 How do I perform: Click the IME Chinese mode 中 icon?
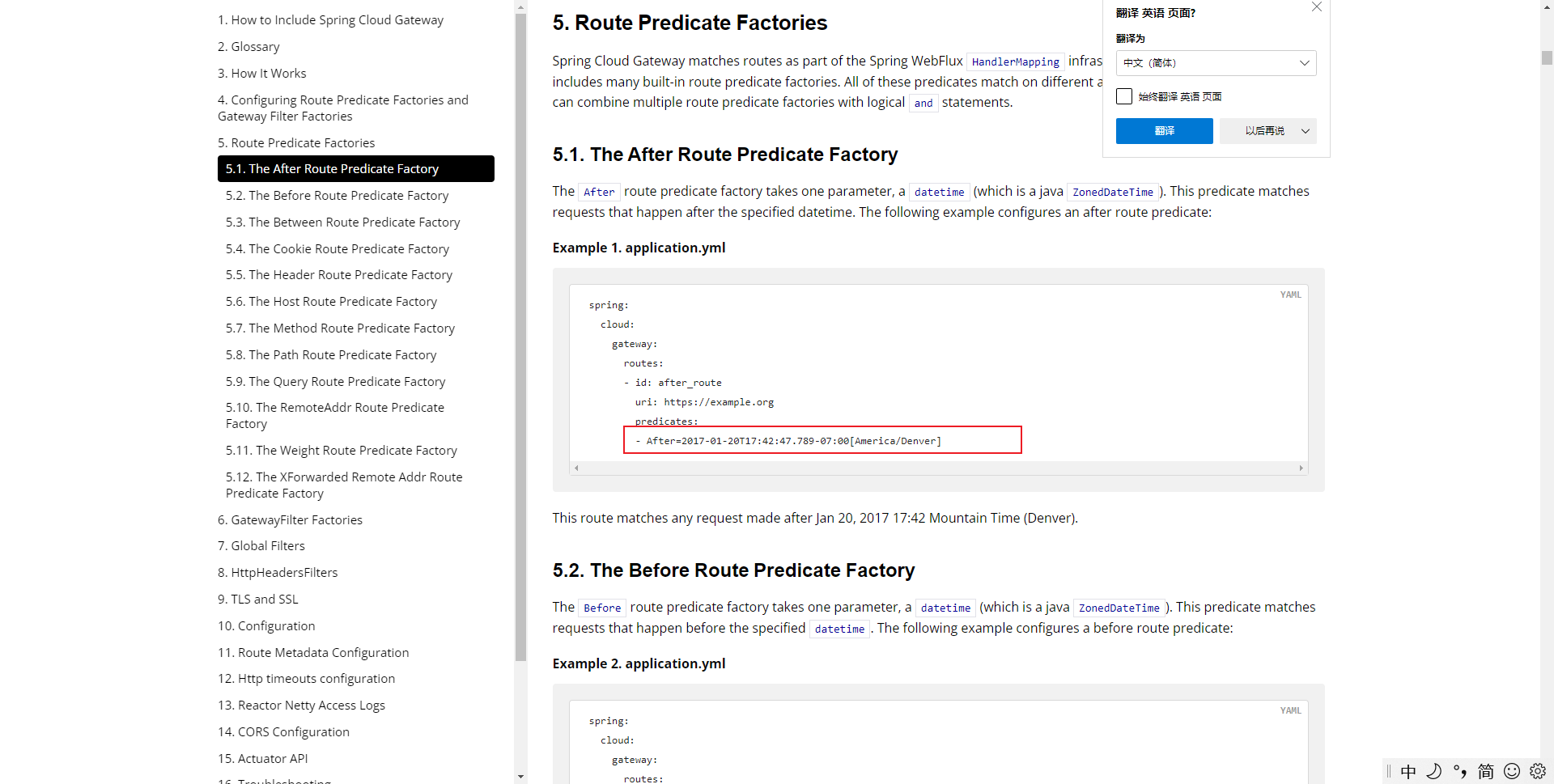(1408, 771)
